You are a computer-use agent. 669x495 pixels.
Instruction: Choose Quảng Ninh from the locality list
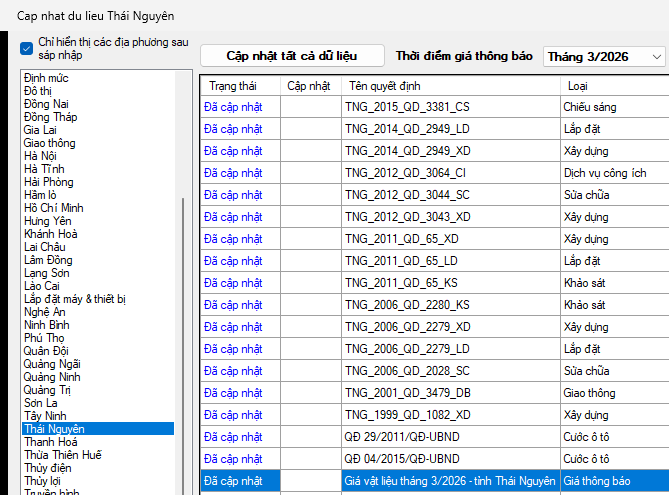[53, 377]
